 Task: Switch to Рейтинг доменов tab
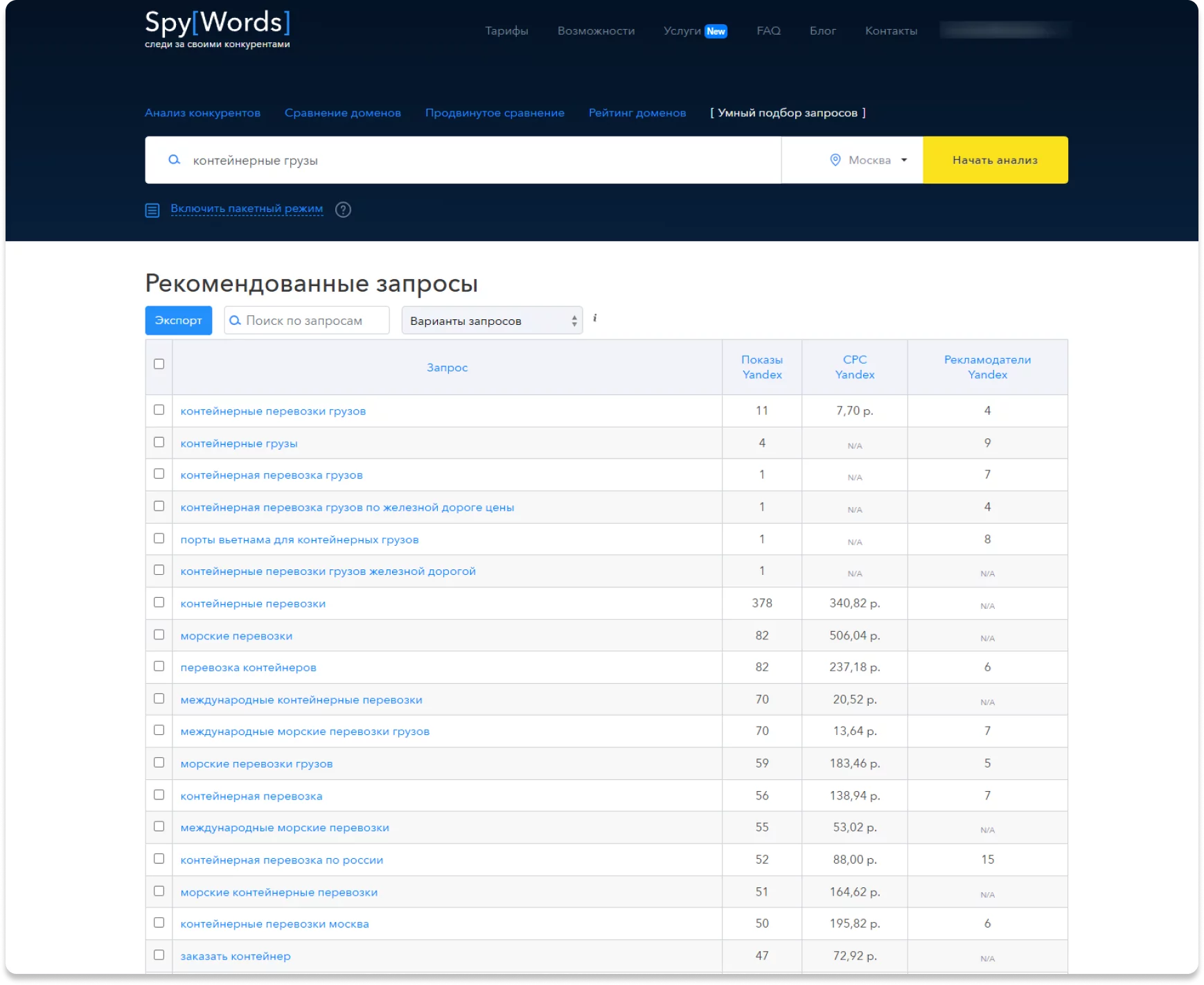click(x=637, y=113)
